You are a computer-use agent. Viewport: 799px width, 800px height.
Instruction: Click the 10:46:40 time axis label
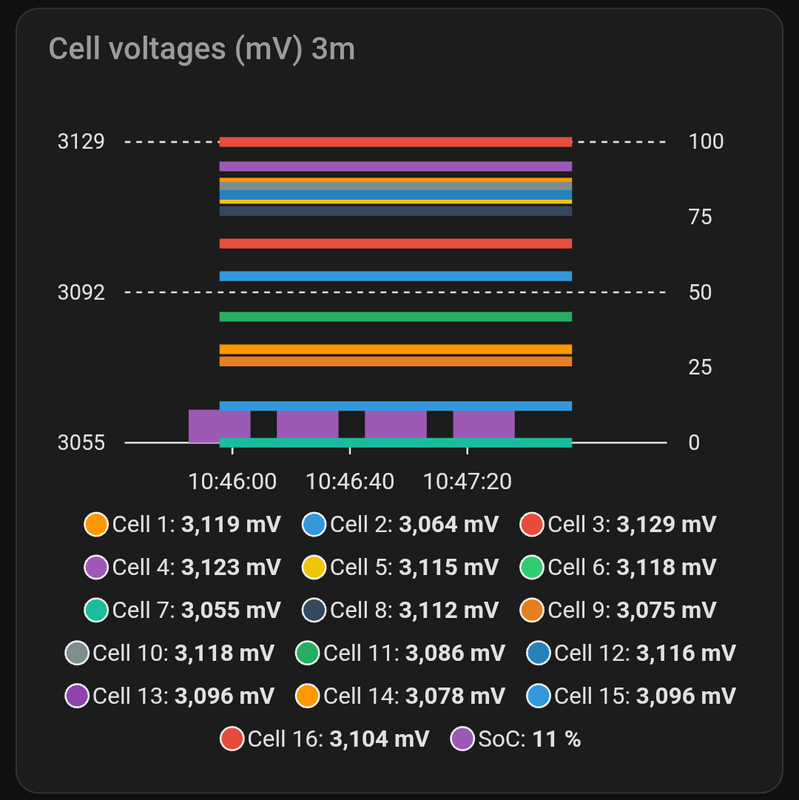pyautogui.click(x=349, y=481)
